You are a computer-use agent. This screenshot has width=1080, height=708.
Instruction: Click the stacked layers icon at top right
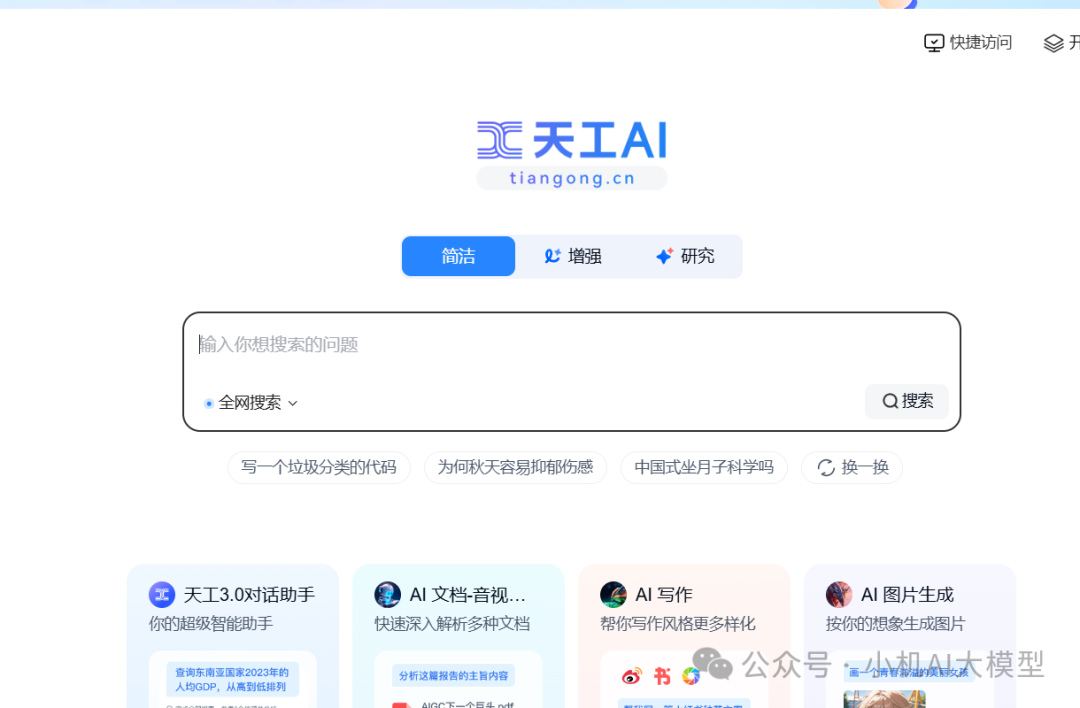[1053, 43]
